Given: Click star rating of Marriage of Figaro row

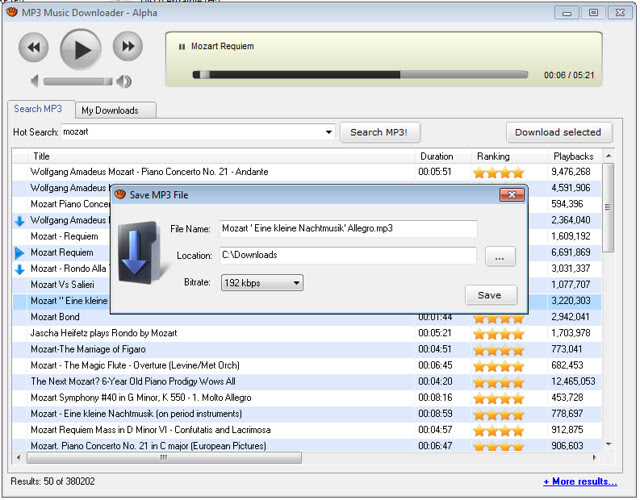Looking at the screenshot, I should point(498,350).
